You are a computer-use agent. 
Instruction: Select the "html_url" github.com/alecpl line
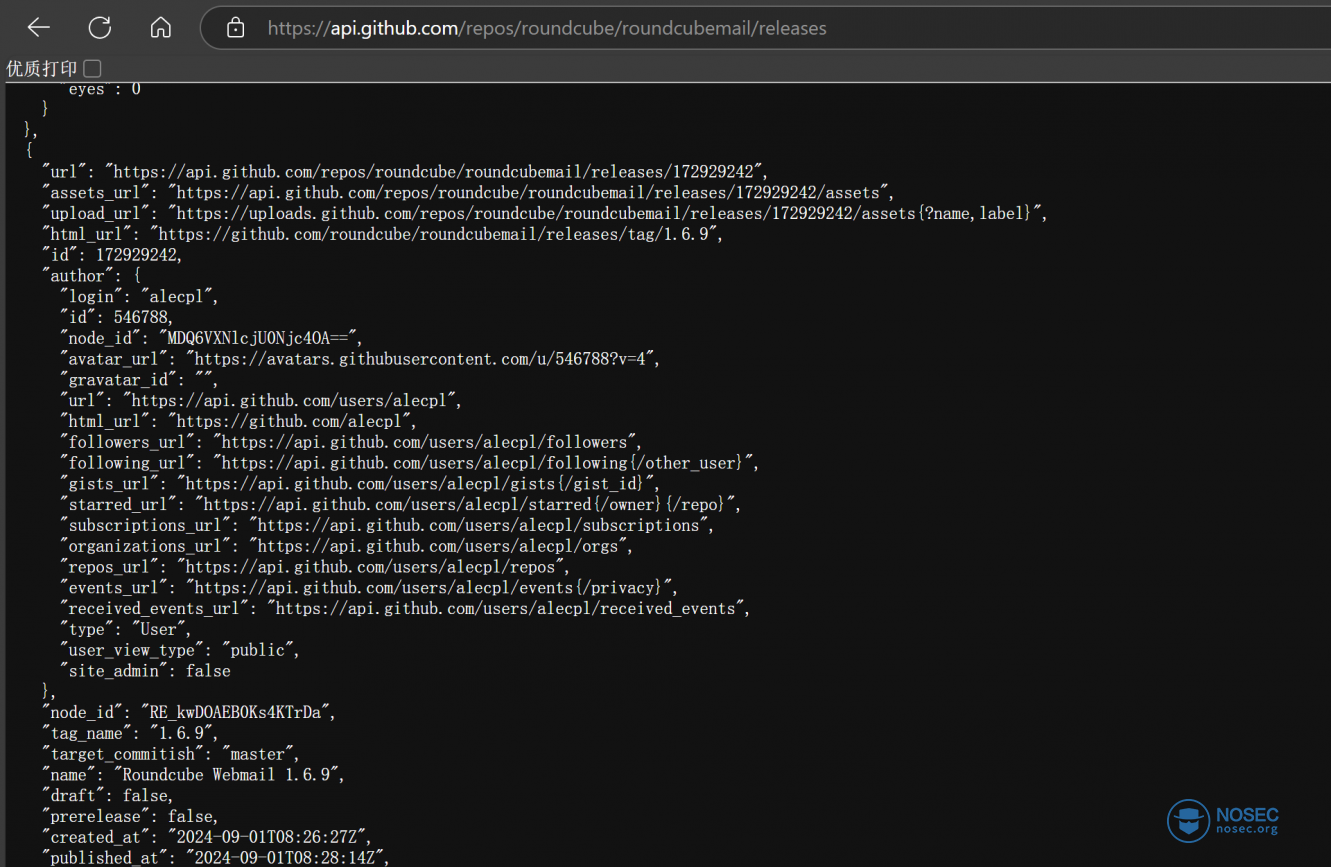(239, 421)
